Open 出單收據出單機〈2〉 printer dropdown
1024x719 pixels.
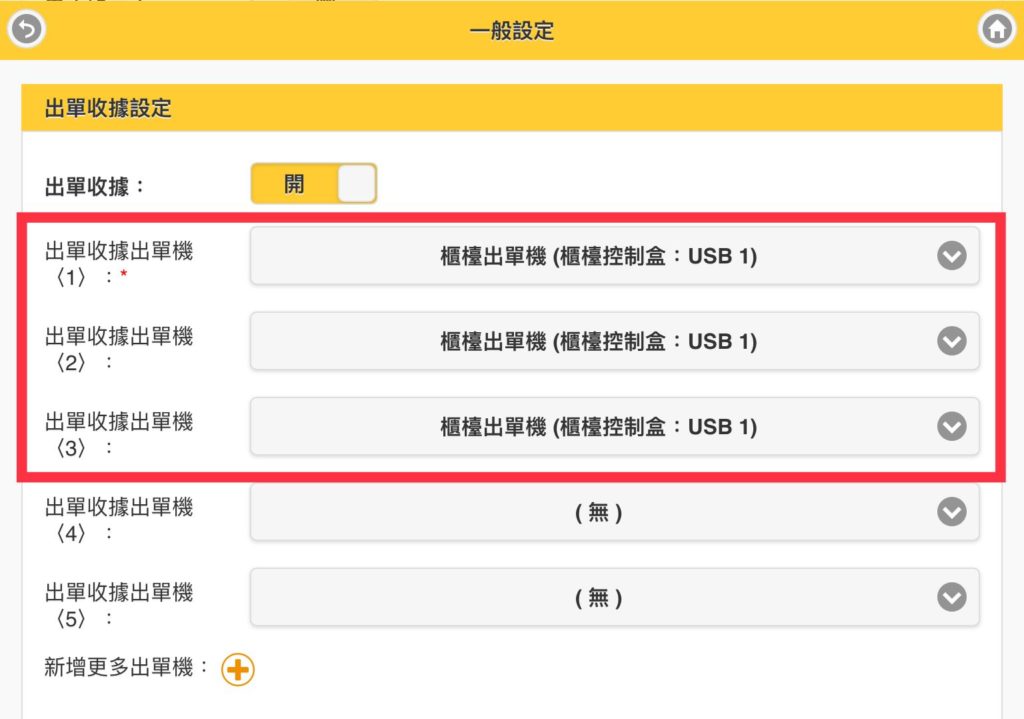[x=615, y=341]
